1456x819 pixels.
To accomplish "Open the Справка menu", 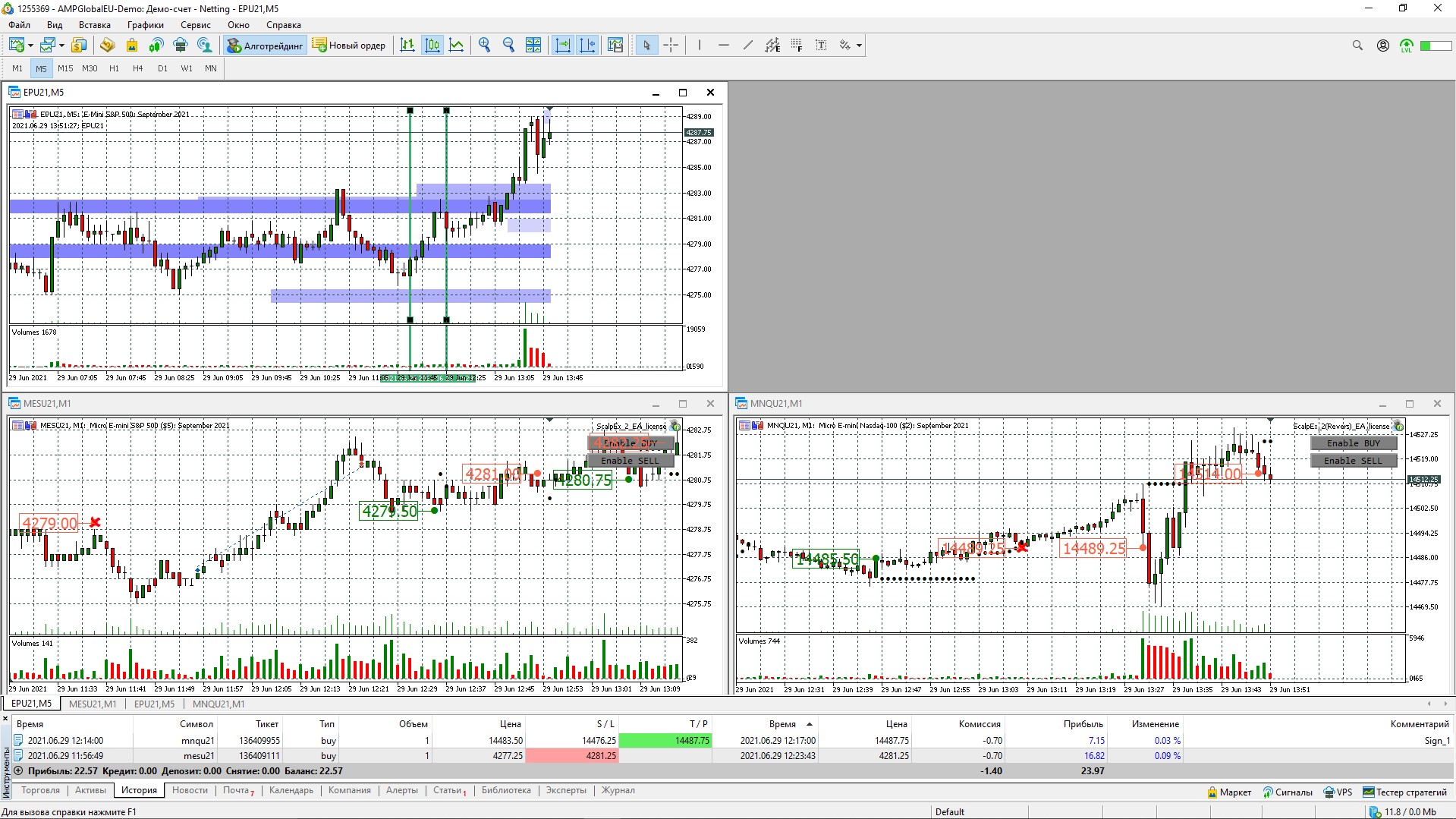I will (x=284, y=25).
